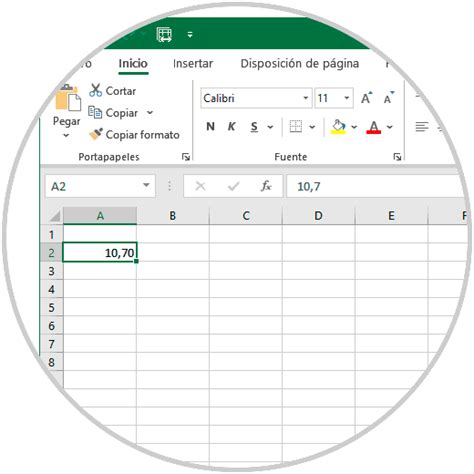Open the Name Box dropdown arrow
This screenshot has height=474, width=474.
[146, 185]
